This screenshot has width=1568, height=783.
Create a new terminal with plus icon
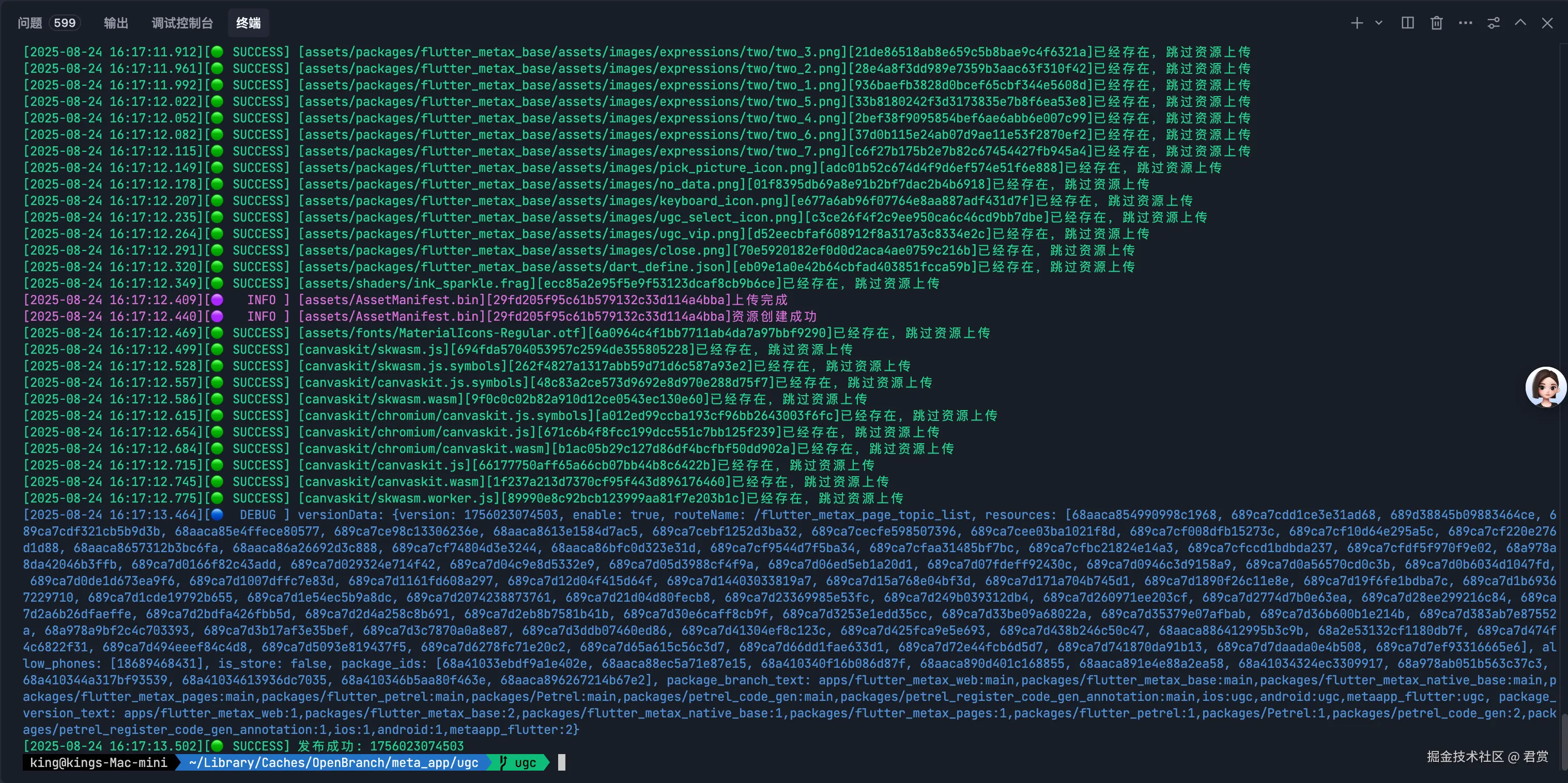point(1357,23)
